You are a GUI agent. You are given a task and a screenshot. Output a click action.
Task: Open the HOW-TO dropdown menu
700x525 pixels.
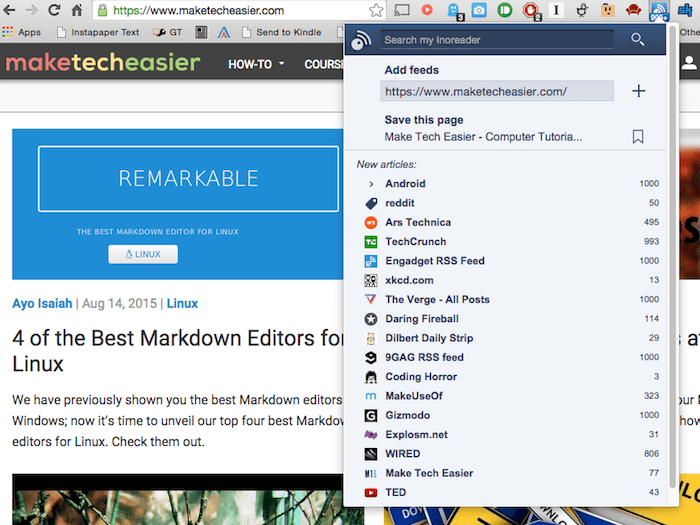click(x=256, y=64)
